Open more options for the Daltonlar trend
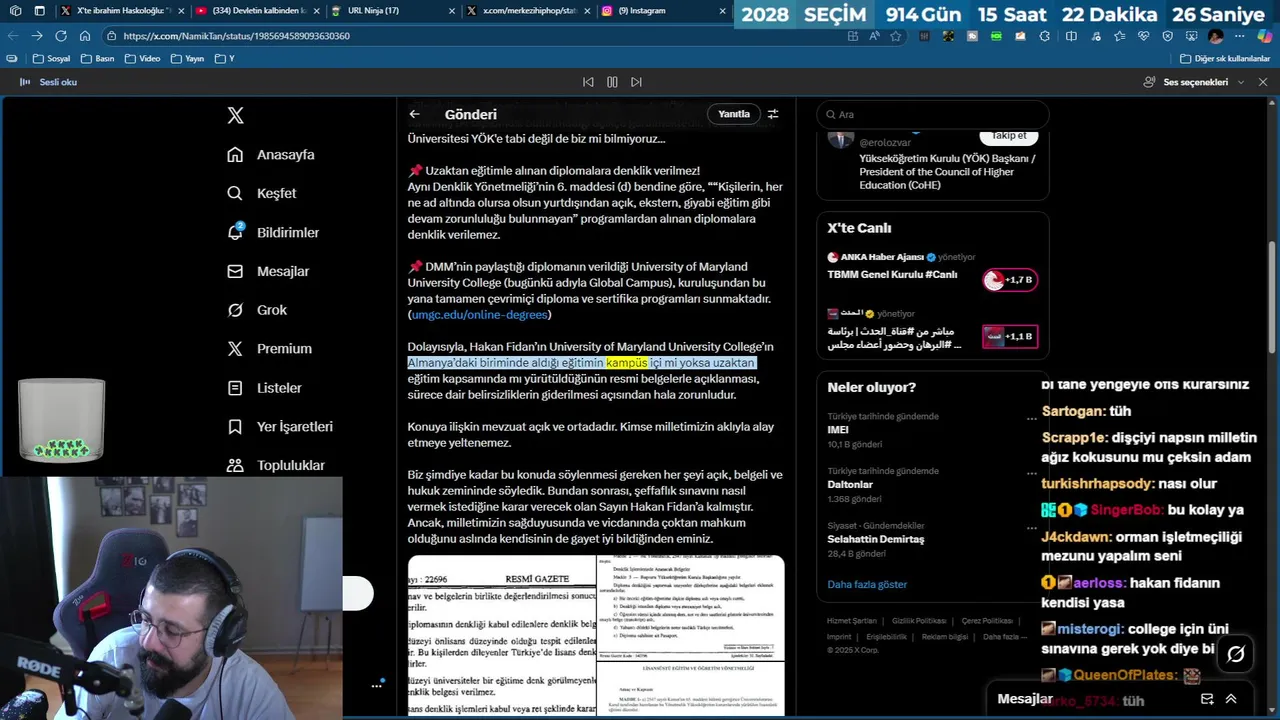This screenshot has height=720, width=1280. (1031, 473)
